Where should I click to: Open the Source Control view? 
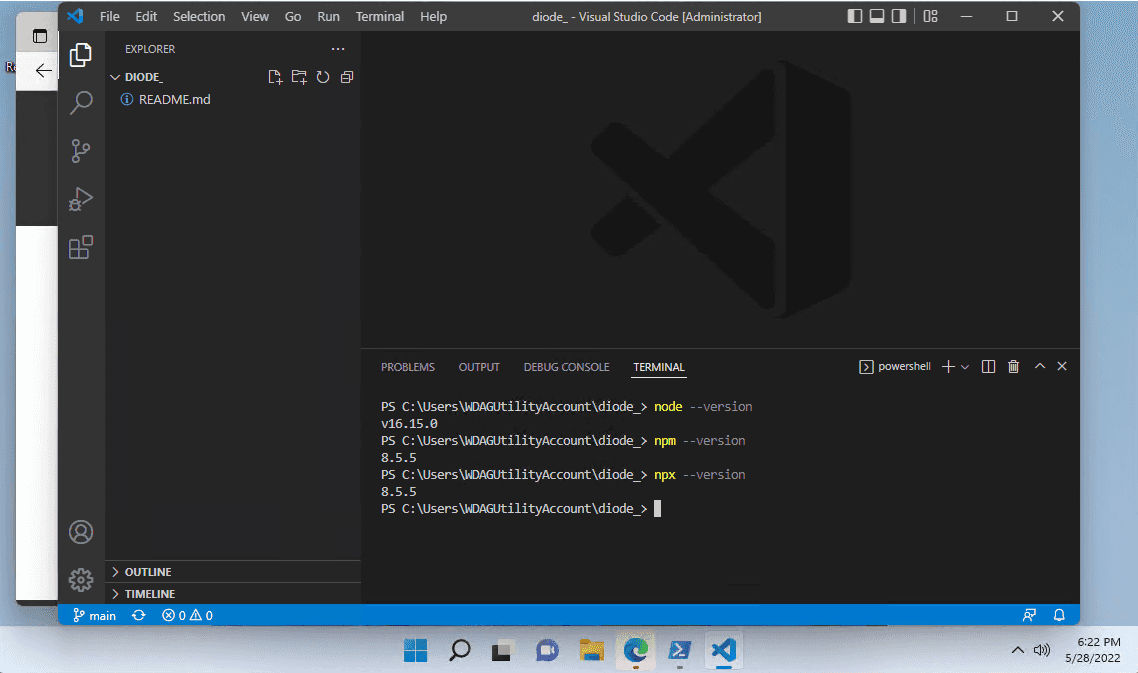pyautogui.click(x=81, y=151)
